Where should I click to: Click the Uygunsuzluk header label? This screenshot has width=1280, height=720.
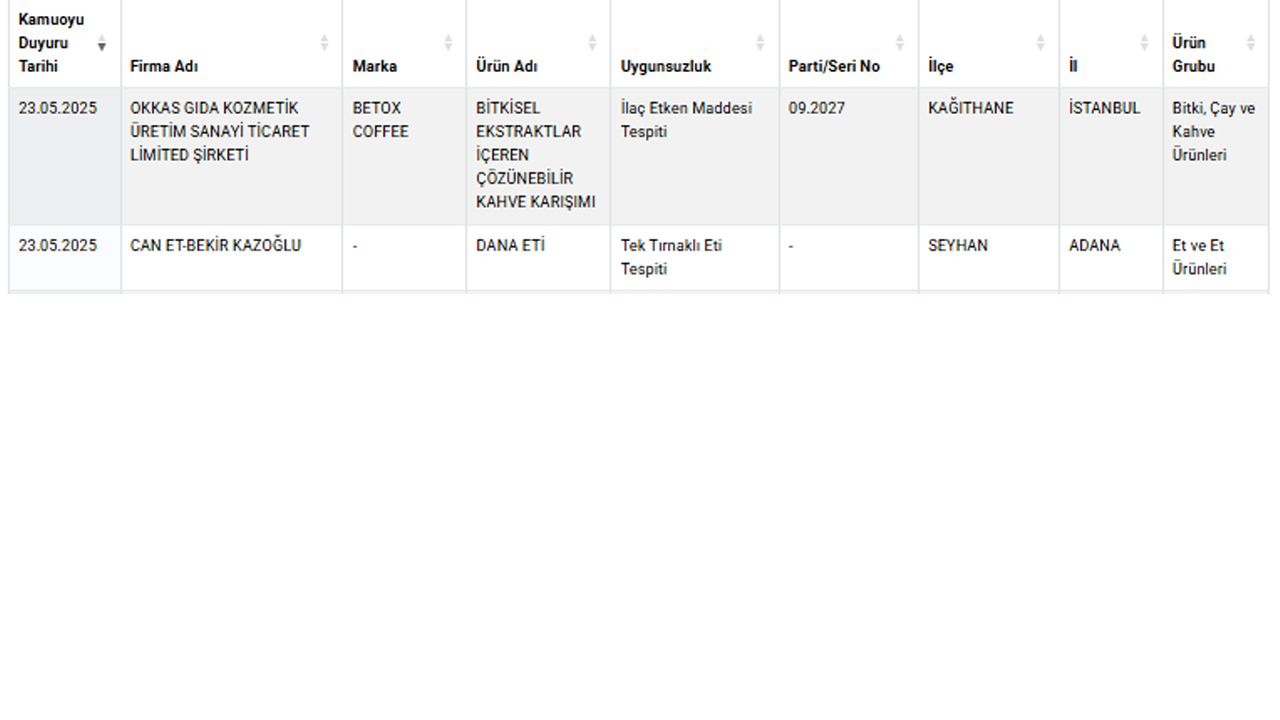pos(666,67)
